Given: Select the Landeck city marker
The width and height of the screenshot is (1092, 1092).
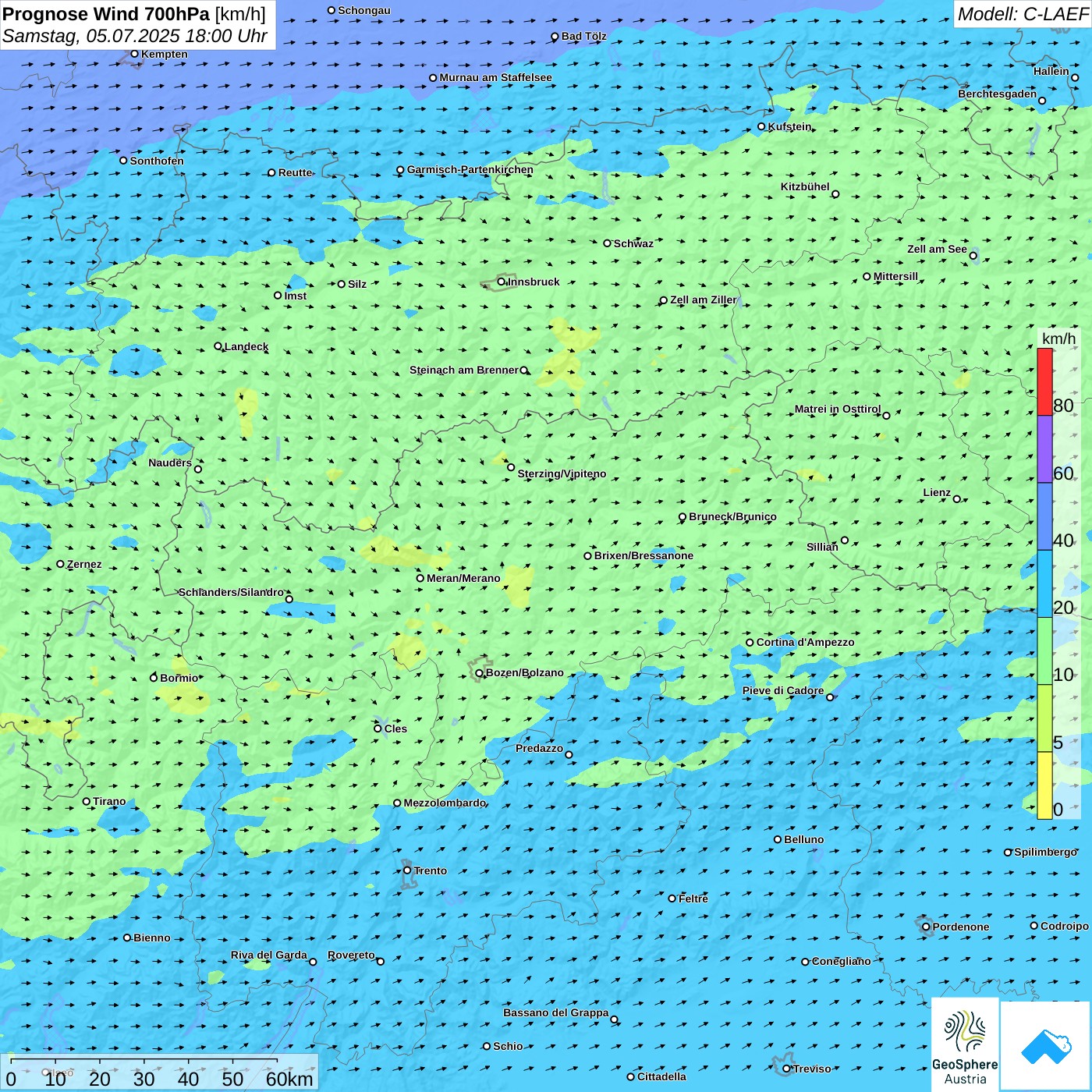Looking at the screenshot, I should [218, 346].
